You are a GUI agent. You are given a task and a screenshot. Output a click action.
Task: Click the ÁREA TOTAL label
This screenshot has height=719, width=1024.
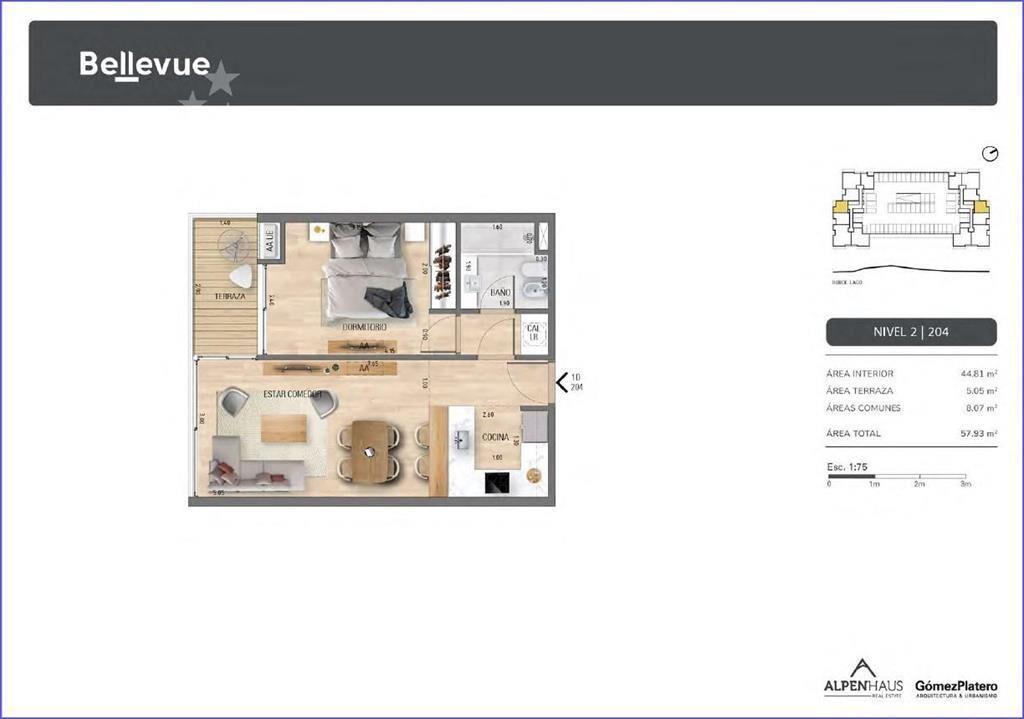coord(854,433)
